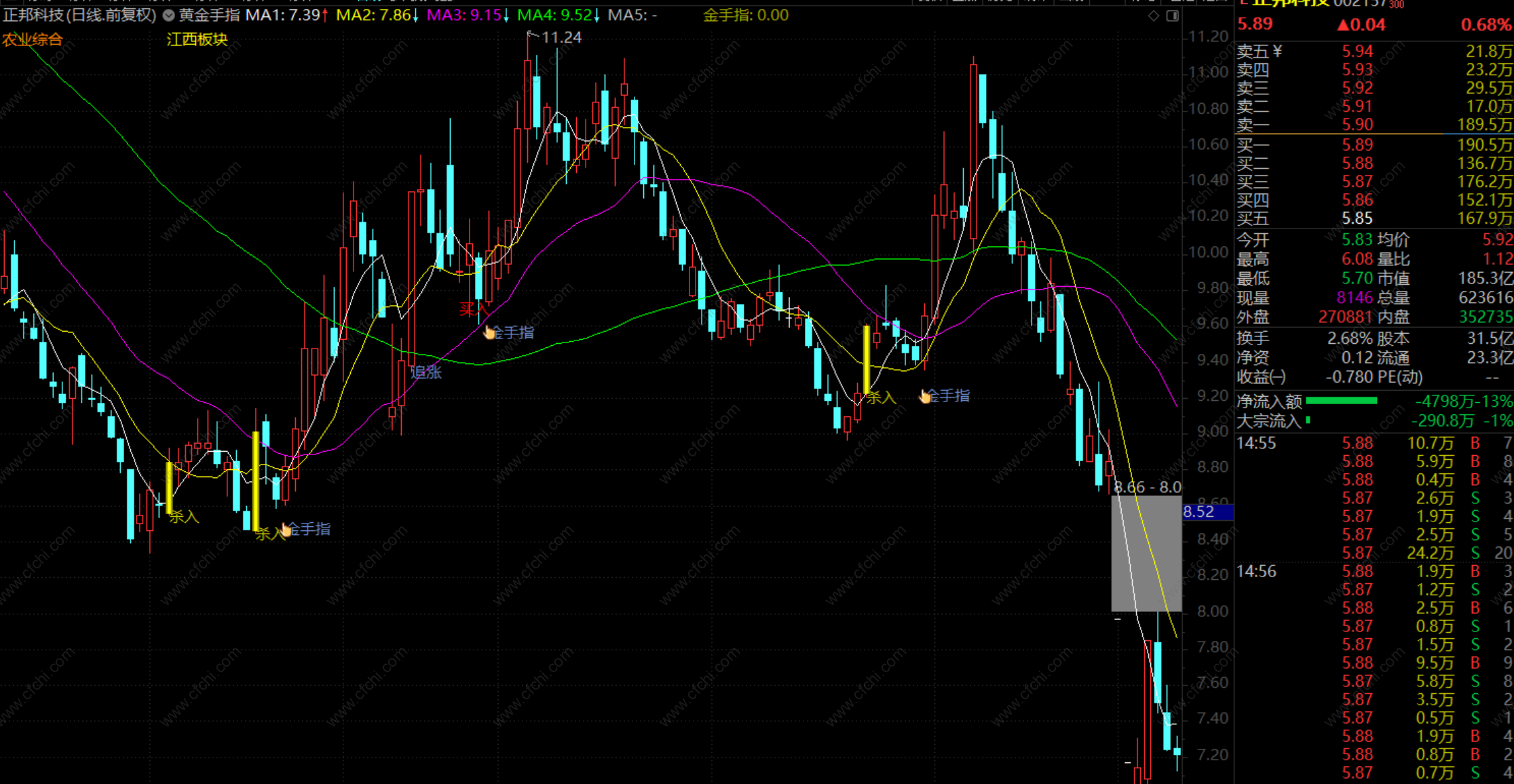The width and height of the screenshot is (1514, 784).
Task: Click the red 买入 signal marker
Action: pos(472,310)
